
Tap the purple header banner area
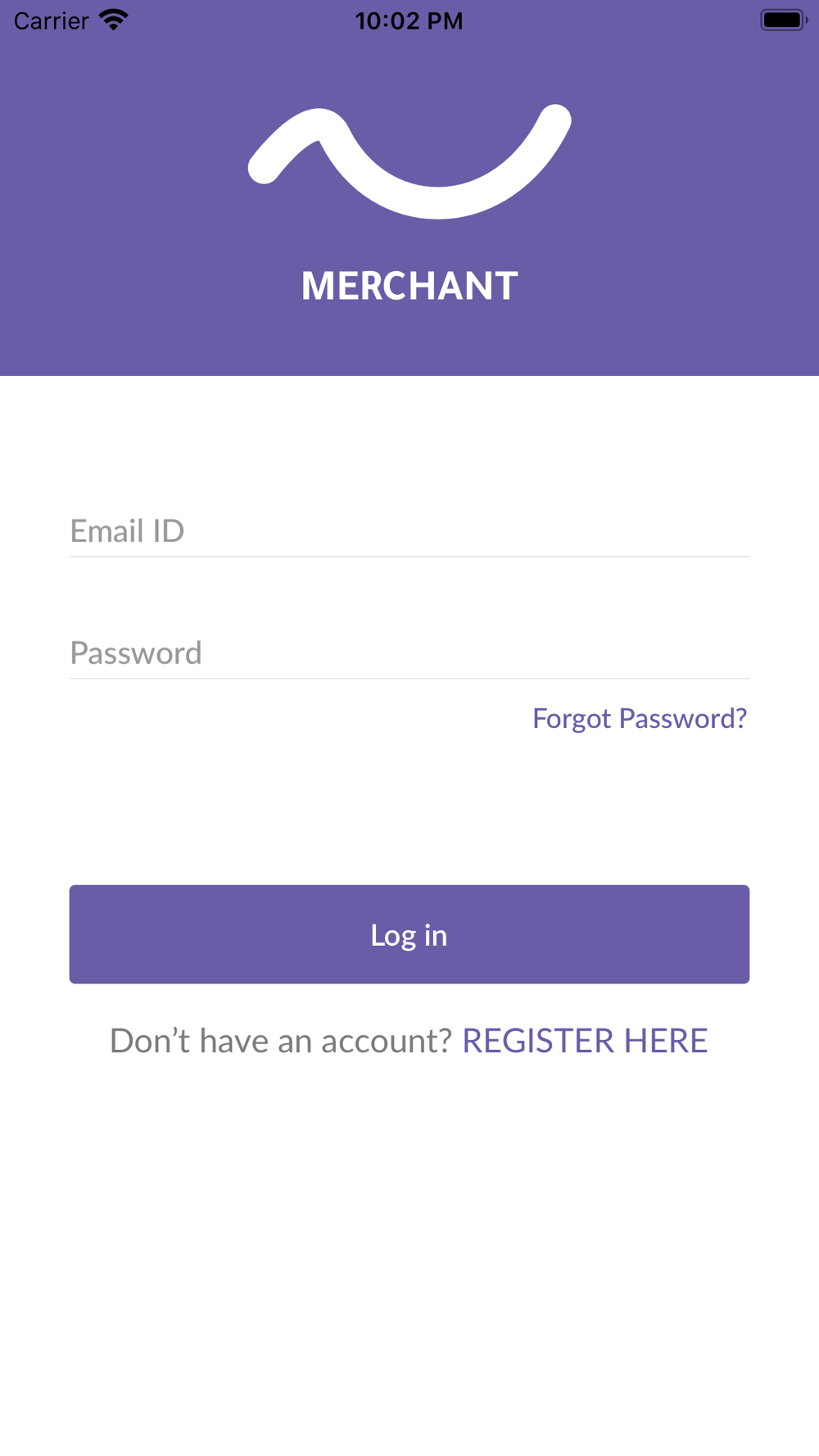pyautogui.click(x=409, y=188)
